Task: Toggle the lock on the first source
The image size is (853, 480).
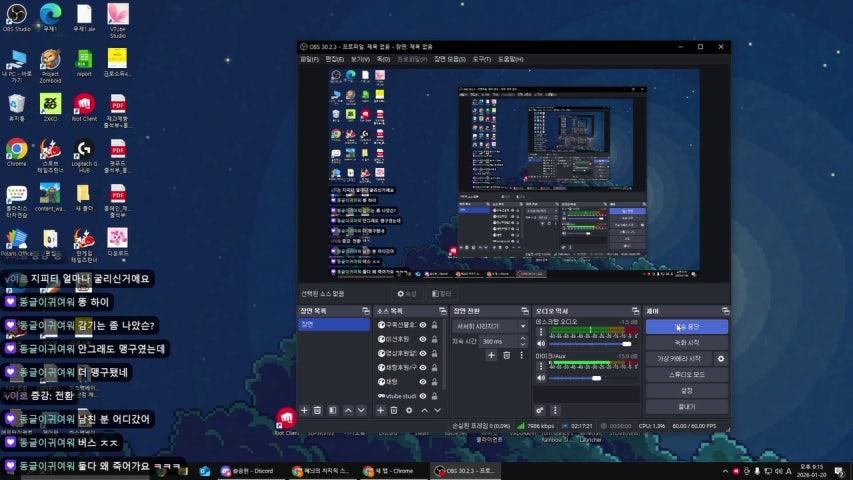Action: pos(434,325)
